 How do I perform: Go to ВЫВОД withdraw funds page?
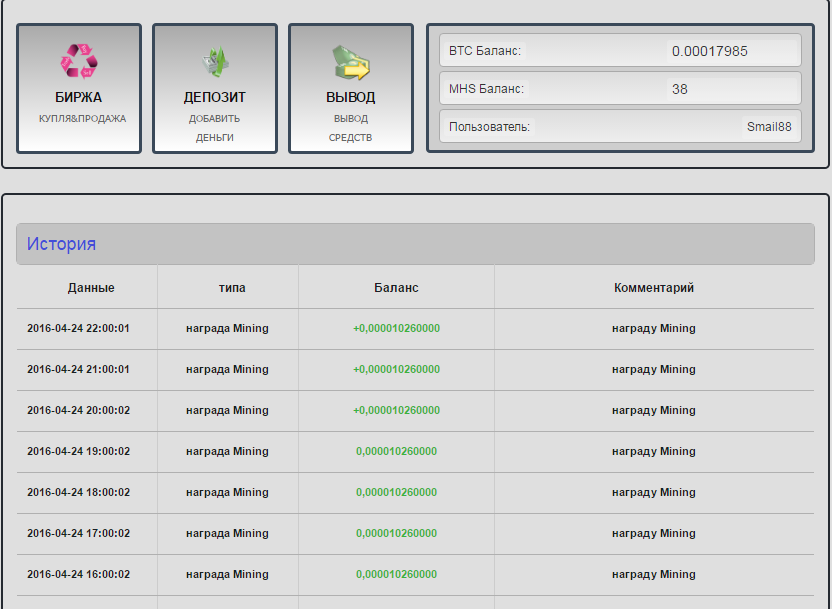[350, 98]
